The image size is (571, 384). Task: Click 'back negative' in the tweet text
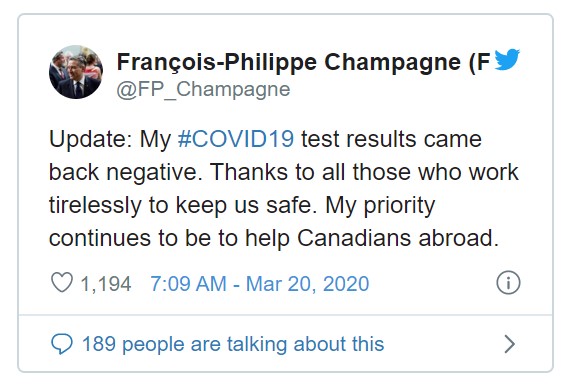(x=125, y=172)
